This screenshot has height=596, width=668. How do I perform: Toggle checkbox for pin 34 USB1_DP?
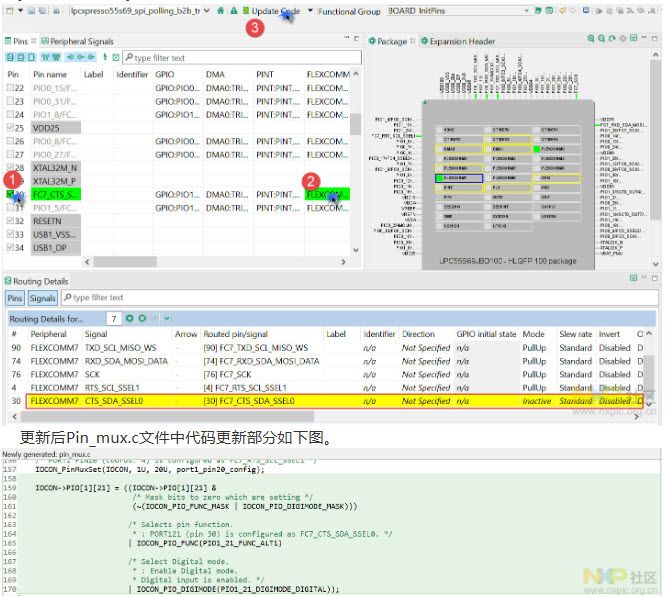click(x=10, y=248)
